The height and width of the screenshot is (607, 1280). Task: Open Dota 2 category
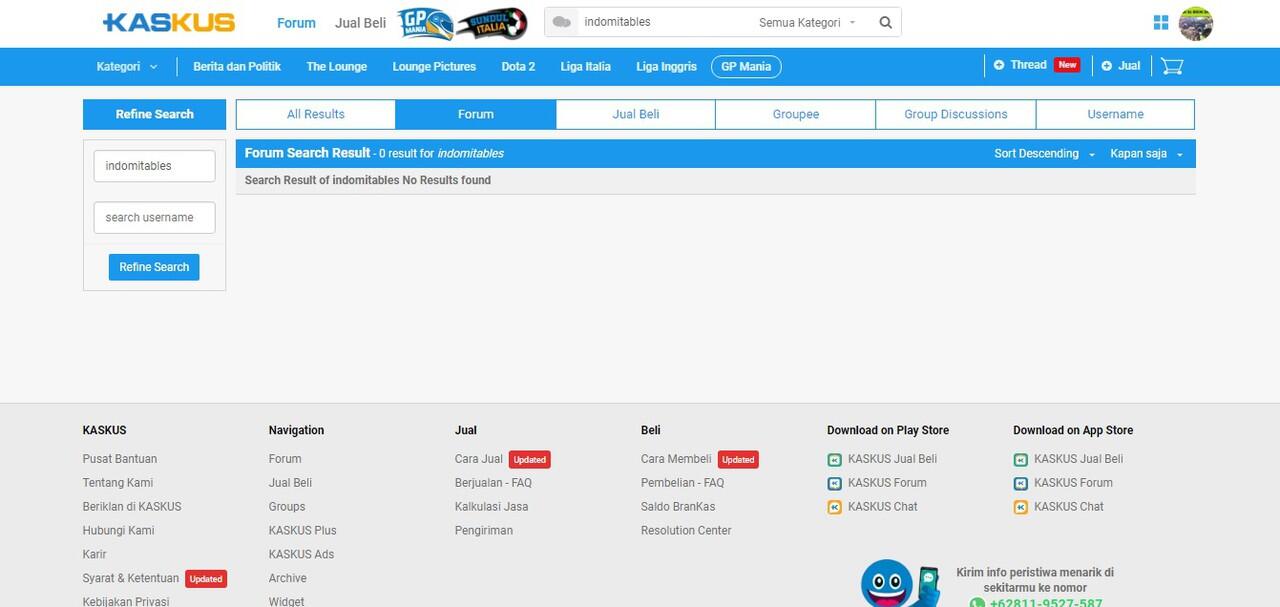pos(518,67)
